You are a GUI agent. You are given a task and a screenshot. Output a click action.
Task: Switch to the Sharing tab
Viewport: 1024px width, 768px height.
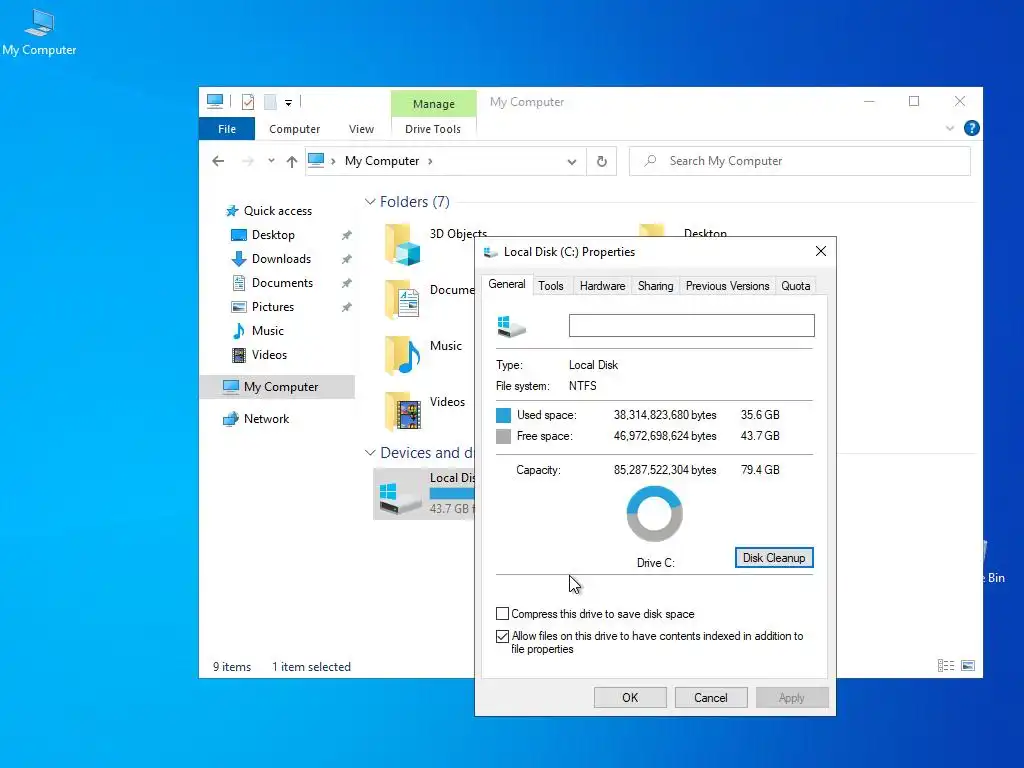655,286
